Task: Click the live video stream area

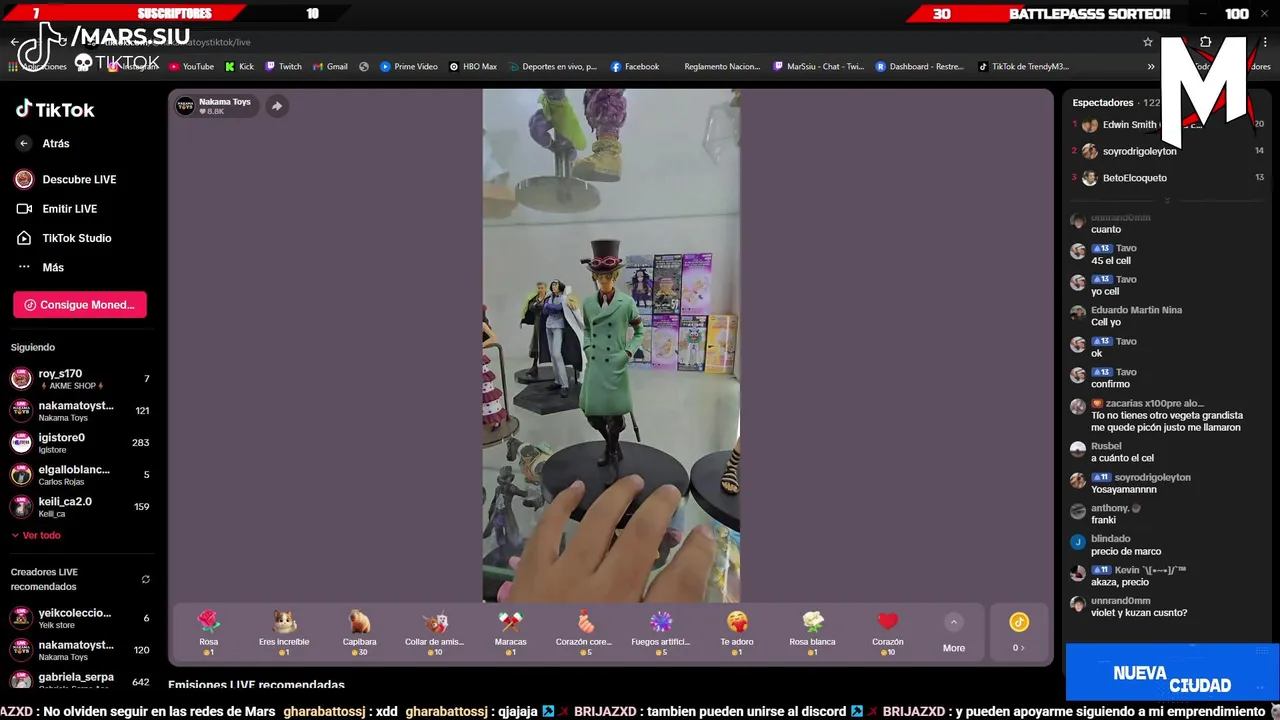Action: click(611, 346)
